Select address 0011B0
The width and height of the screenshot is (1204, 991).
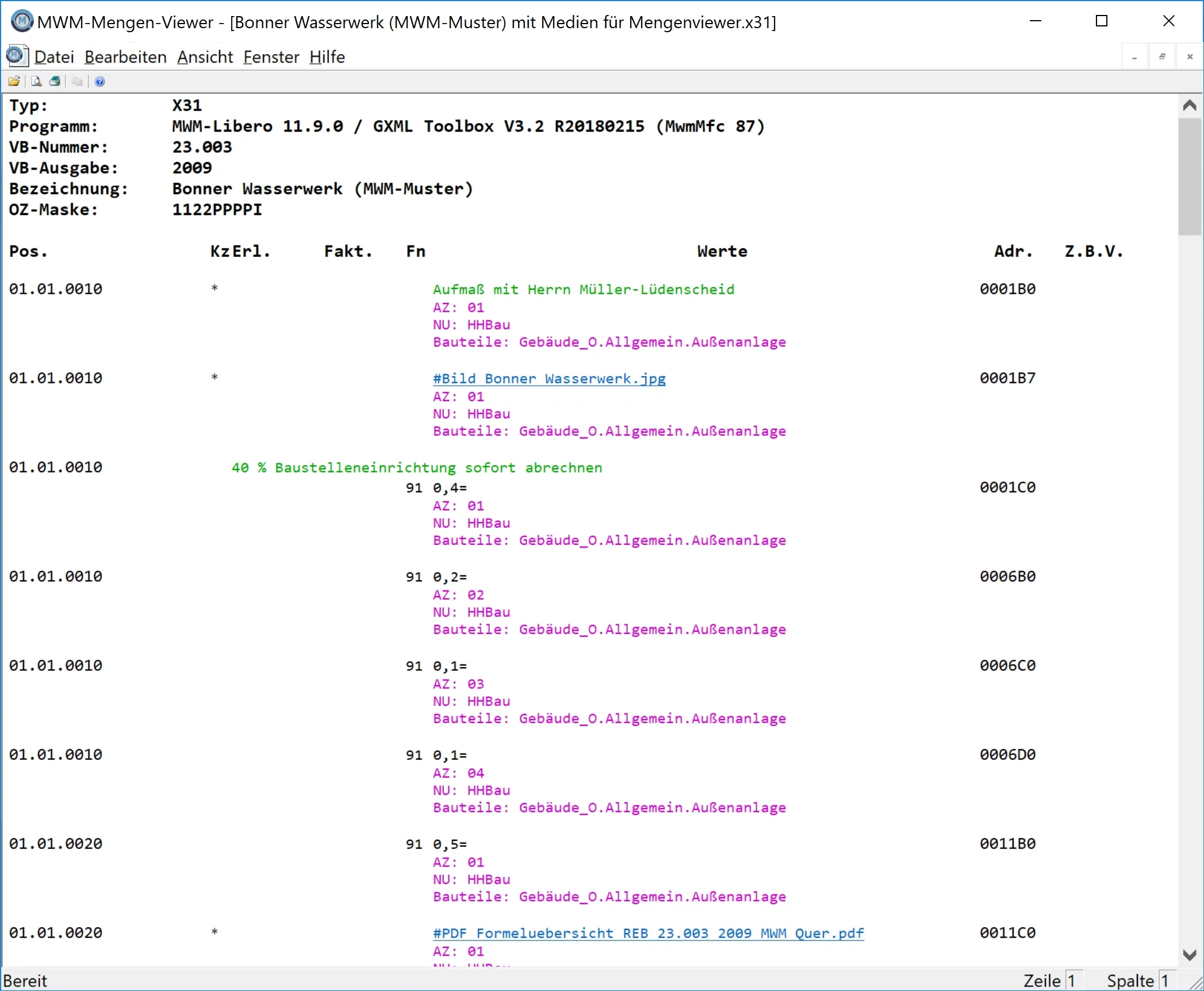coord(1007,843)
